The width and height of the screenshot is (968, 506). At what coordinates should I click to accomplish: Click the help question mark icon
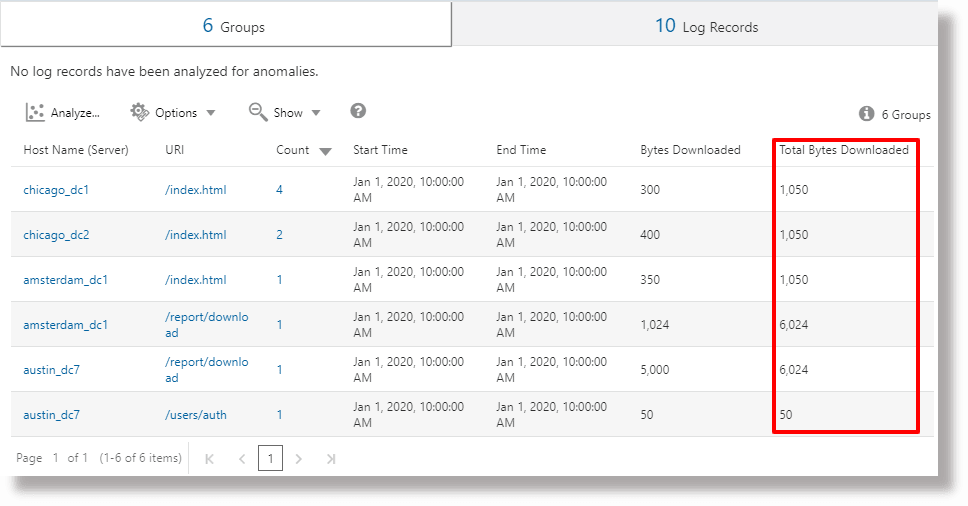click(x=358, y=112)
